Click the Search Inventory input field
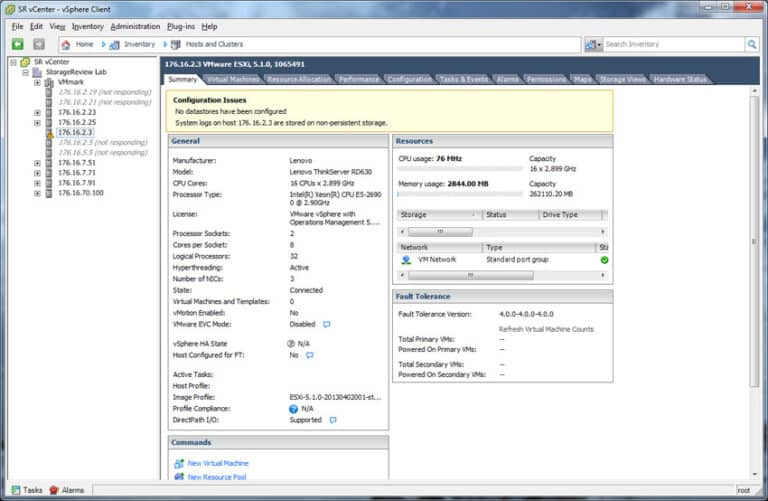768x501 pixels. click(674, 44)
